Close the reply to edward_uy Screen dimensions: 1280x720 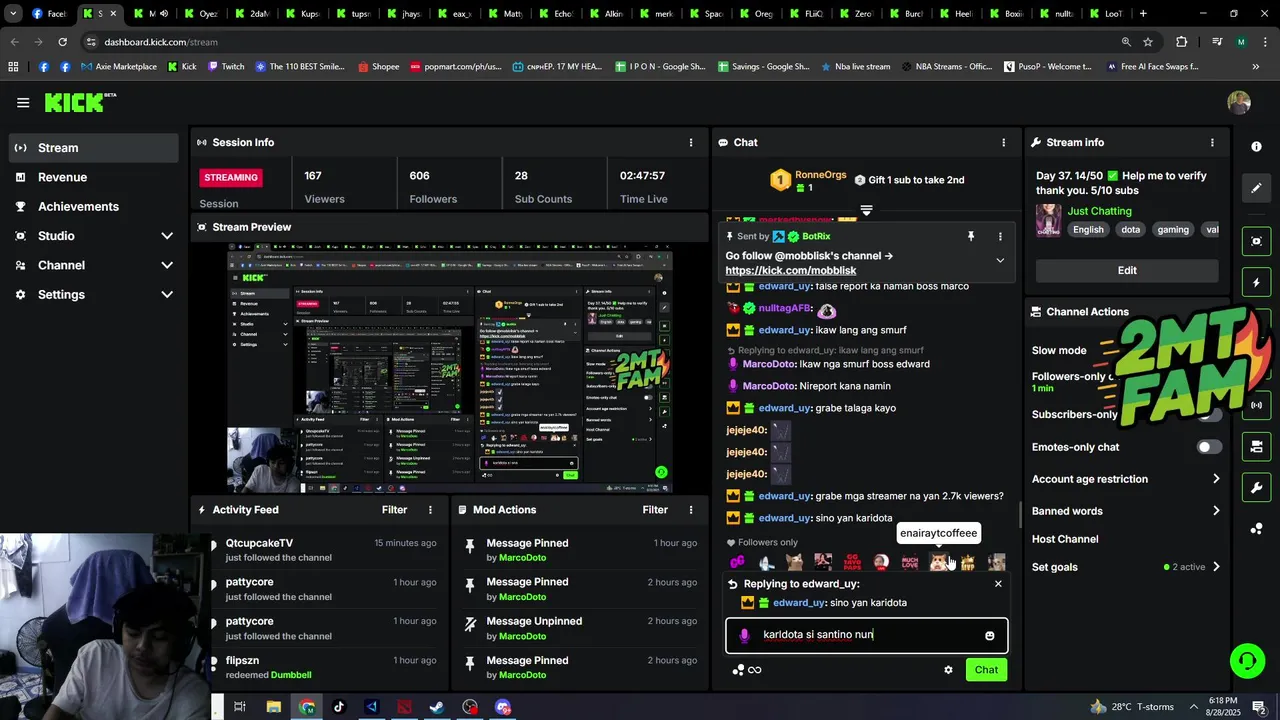(998, 584)
